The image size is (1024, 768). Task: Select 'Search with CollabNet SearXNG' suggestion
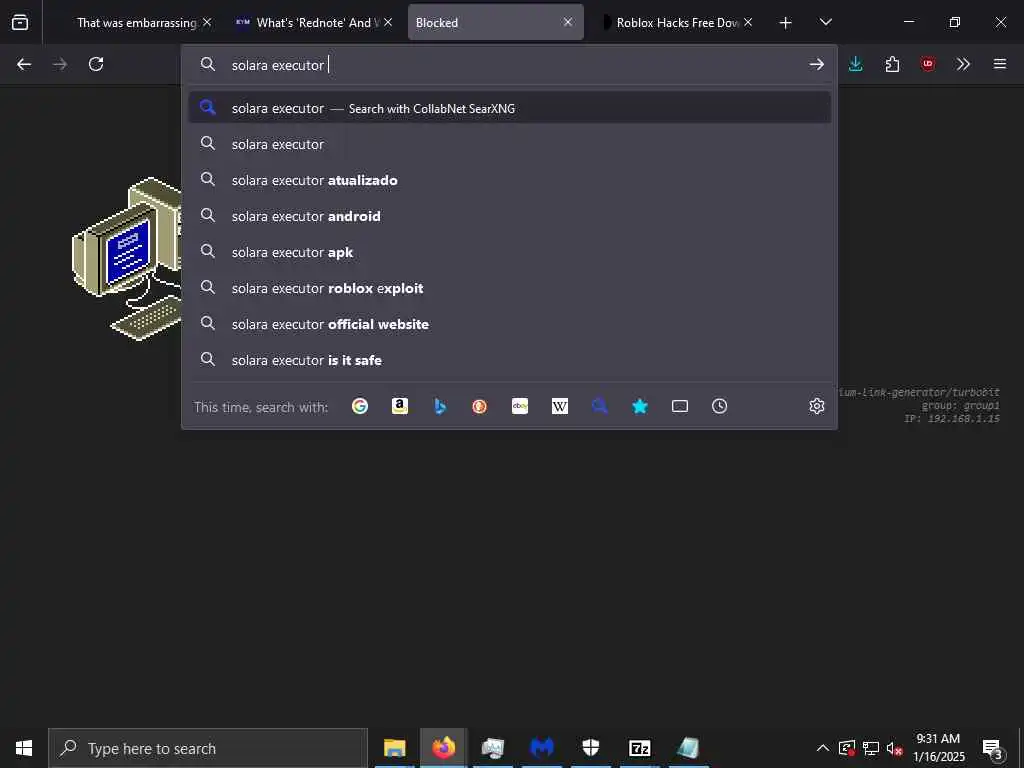coord(509,108)
